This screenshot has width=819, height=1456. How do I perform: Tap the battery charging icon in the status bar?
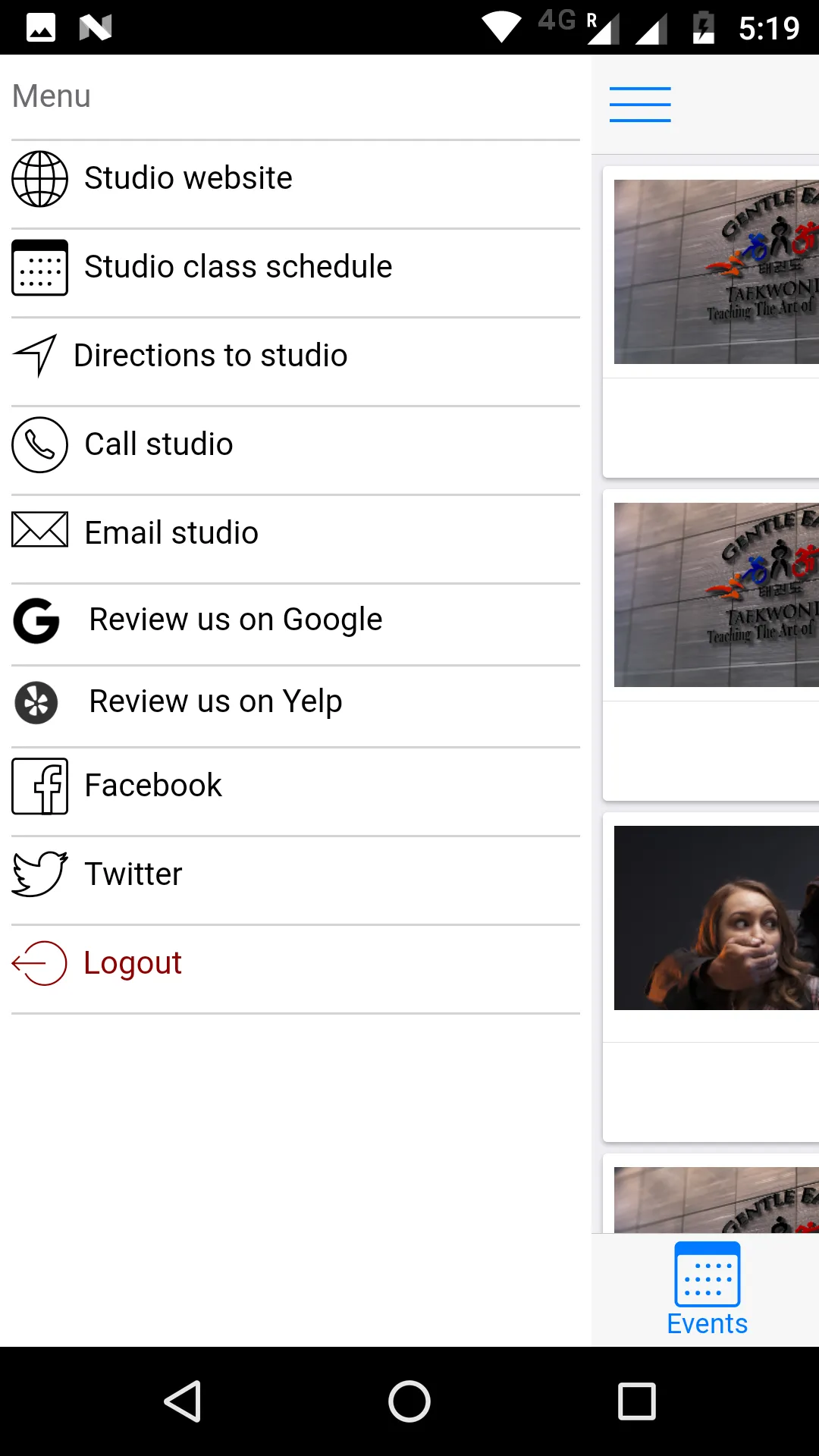[x=704, y=28]
